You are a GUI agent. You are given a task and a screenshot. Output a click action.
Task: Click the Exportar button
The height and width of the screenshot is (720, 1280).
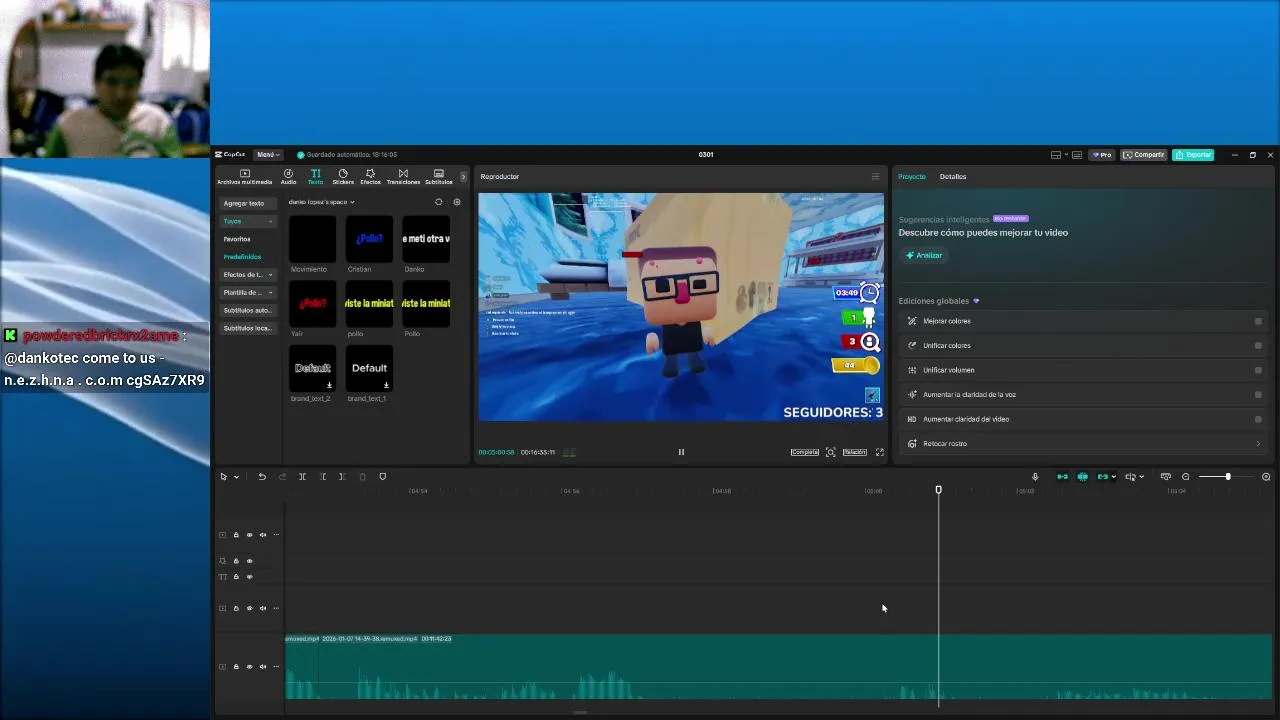point(1193,155)
